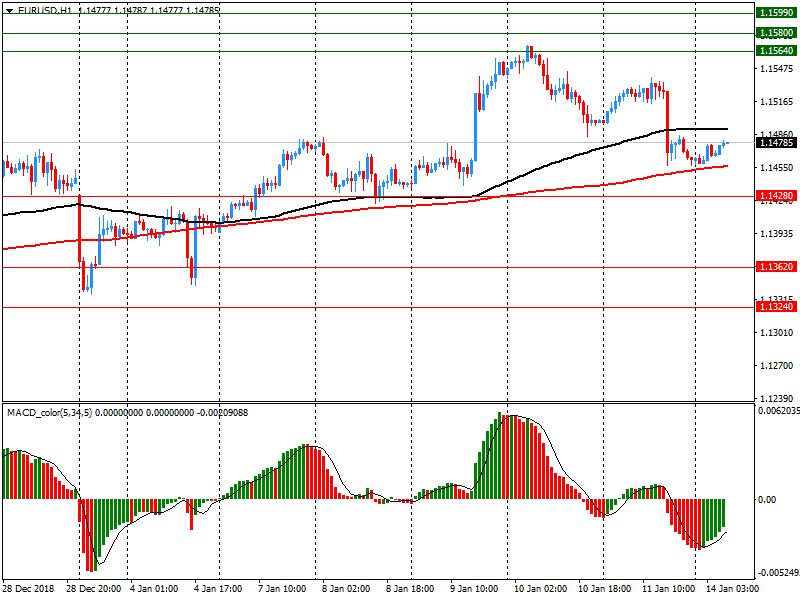Viewport: 800px width, 600px height.
Task: Click the 9 Jan 10:00 time label
Action: (474, 589)
